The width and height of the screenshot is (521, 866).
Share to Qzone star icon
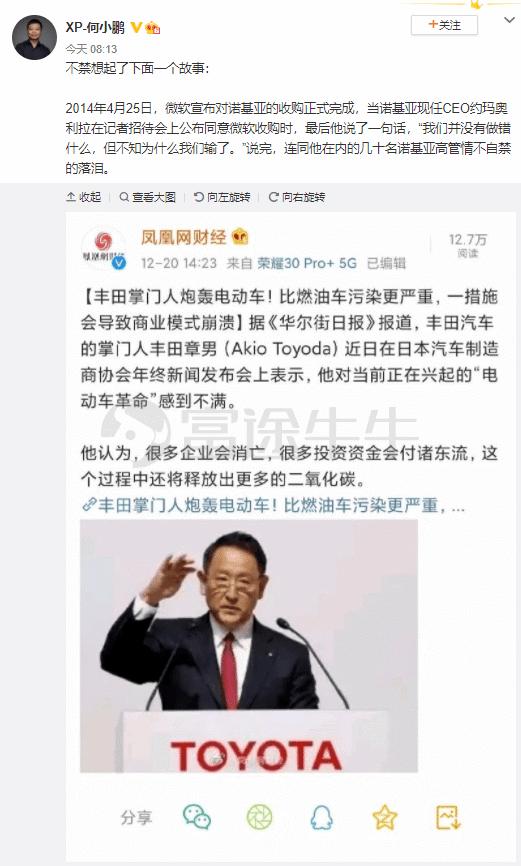tap(385, 817)
